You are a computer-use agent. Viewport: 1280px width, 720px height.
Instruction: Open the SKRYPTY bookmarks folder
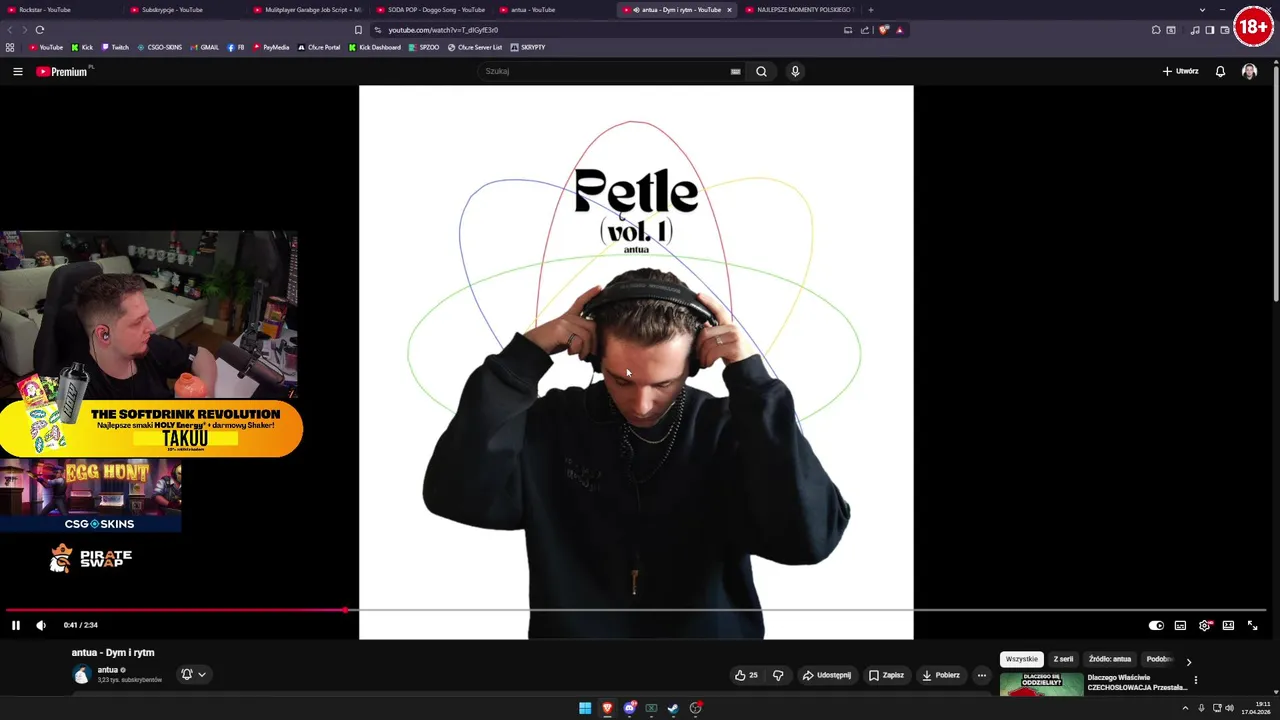528,47
